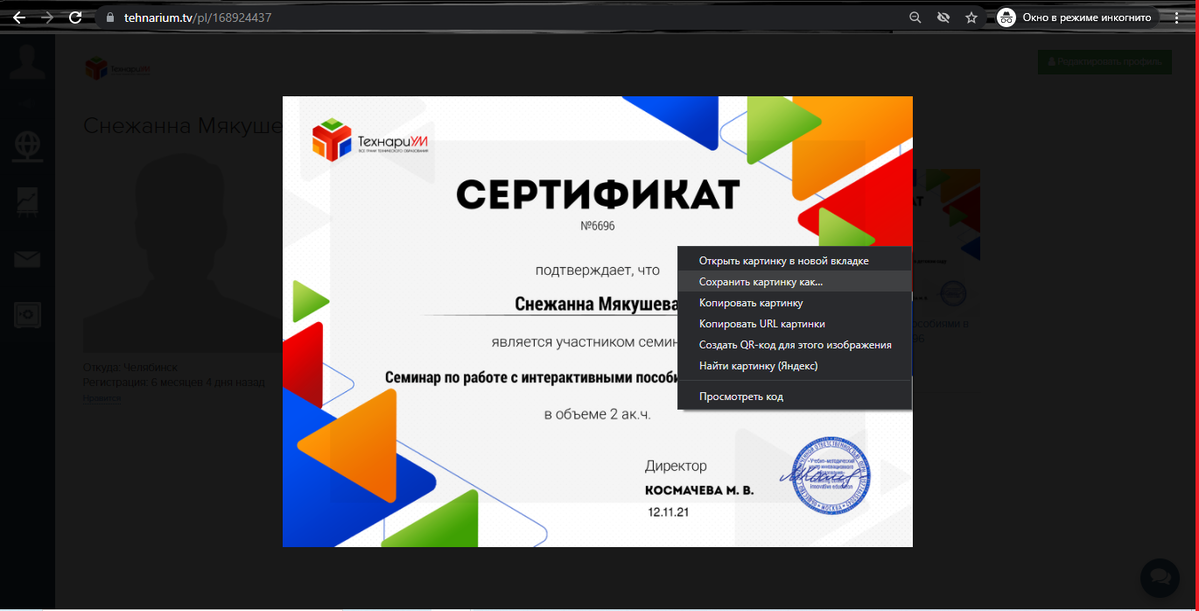Click 'Окно в режиме инкогнито' label
Viewport: 1199px width, 611px height.
click(1087, 17)
